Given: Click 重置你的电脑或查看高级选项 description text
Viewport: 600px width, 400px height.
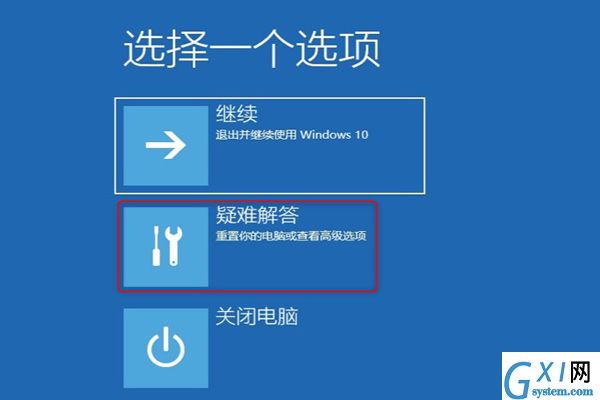Looking at the screenshot, I should (291, 235).
